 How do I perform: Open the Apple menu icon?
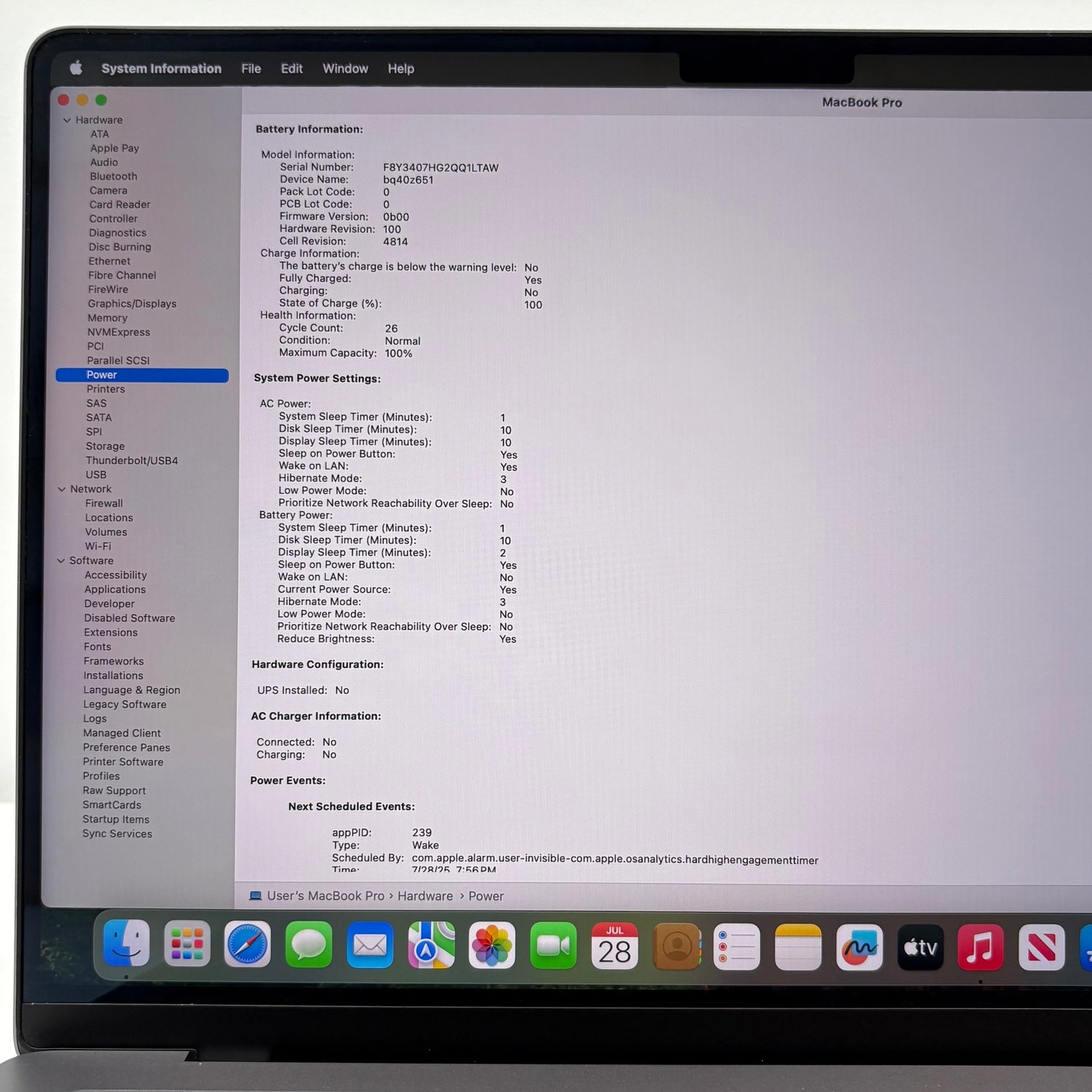[x=76, y=68]
